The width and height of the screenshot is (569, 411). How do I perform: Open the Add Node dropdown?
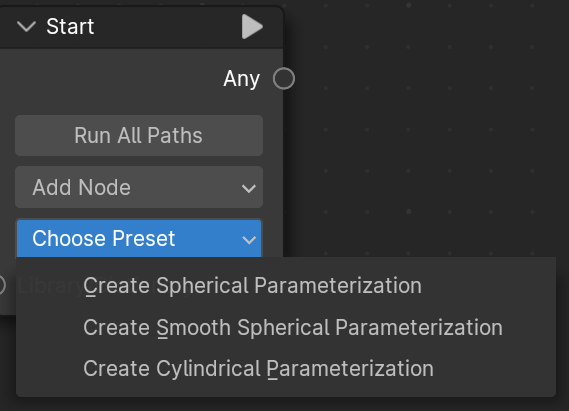[139, 187]
